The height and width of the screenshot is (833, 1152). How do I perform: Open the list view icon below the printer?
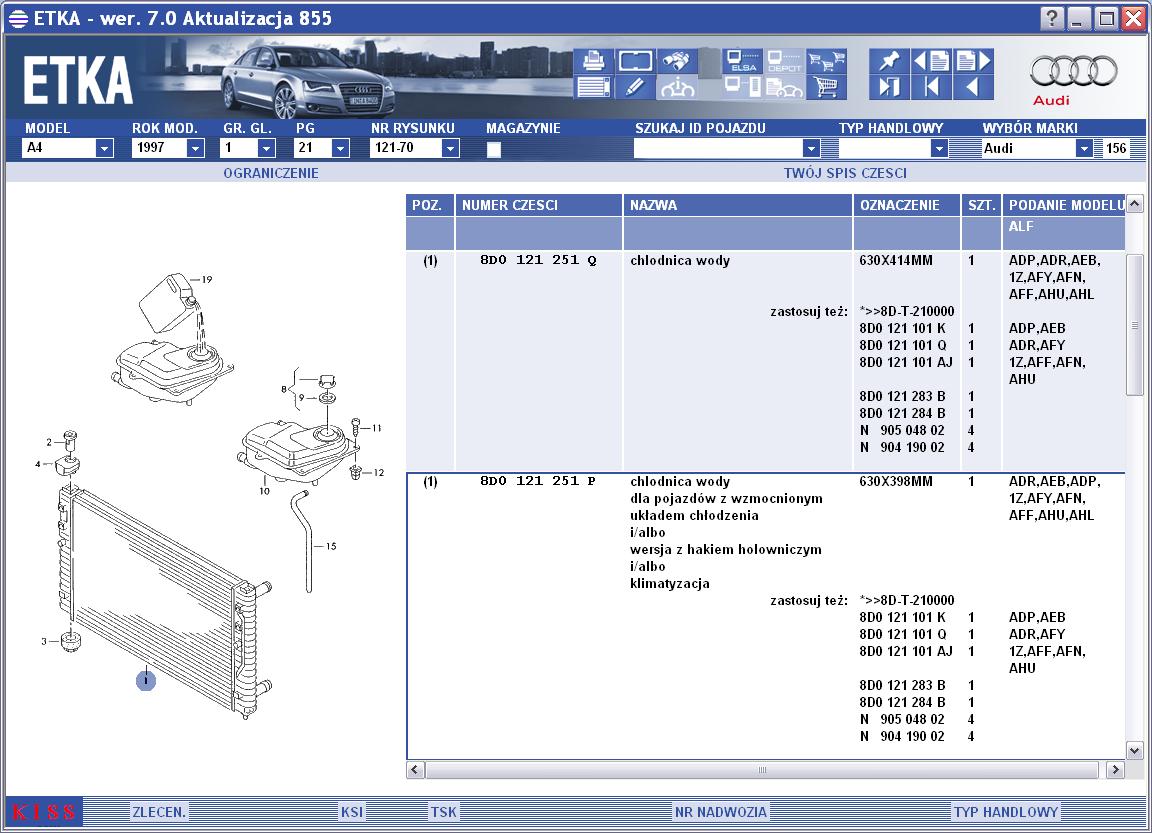coord(593,87)
